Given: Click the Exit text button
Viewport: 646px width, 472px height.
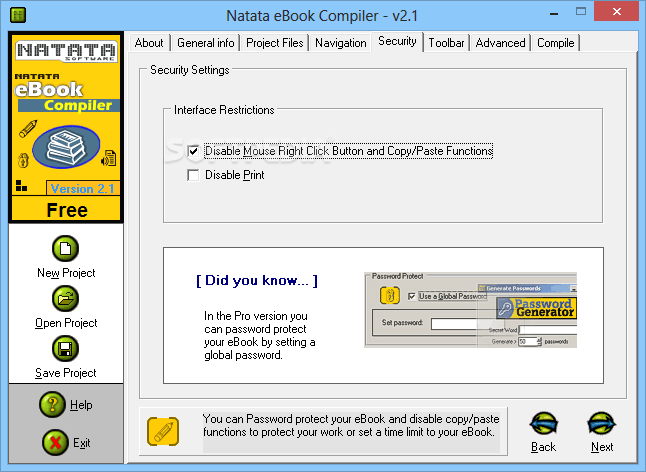Looking at the screenshot, I should pos(82,443).
